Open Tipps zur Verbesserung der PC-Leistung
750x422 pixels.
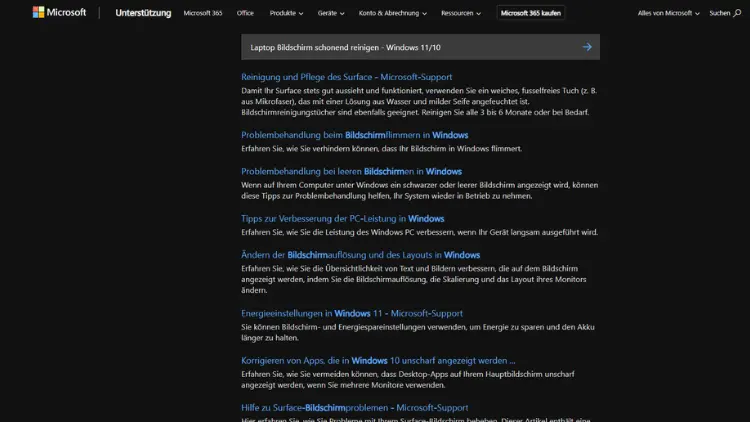pos(342,219)
